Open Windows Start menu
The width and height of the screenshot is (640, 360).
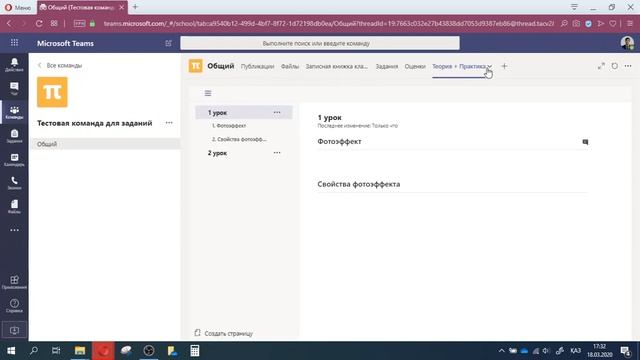click(11, 351)
